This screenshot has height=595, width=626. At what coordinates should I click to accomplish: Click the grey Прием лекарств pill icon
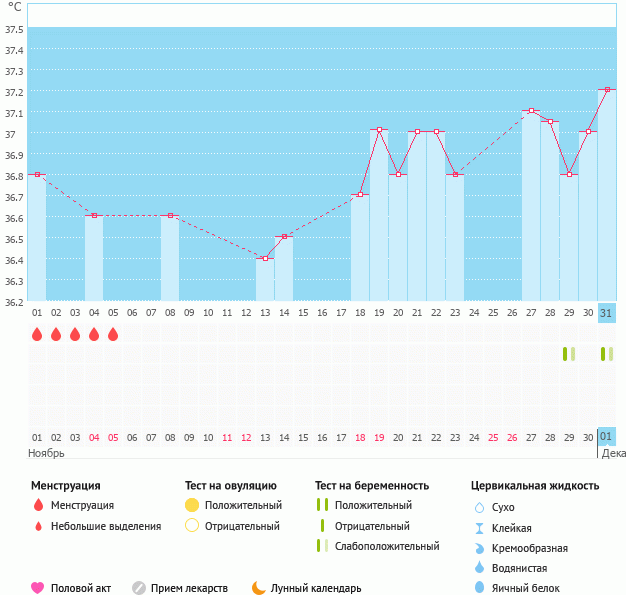coord(139,588)
